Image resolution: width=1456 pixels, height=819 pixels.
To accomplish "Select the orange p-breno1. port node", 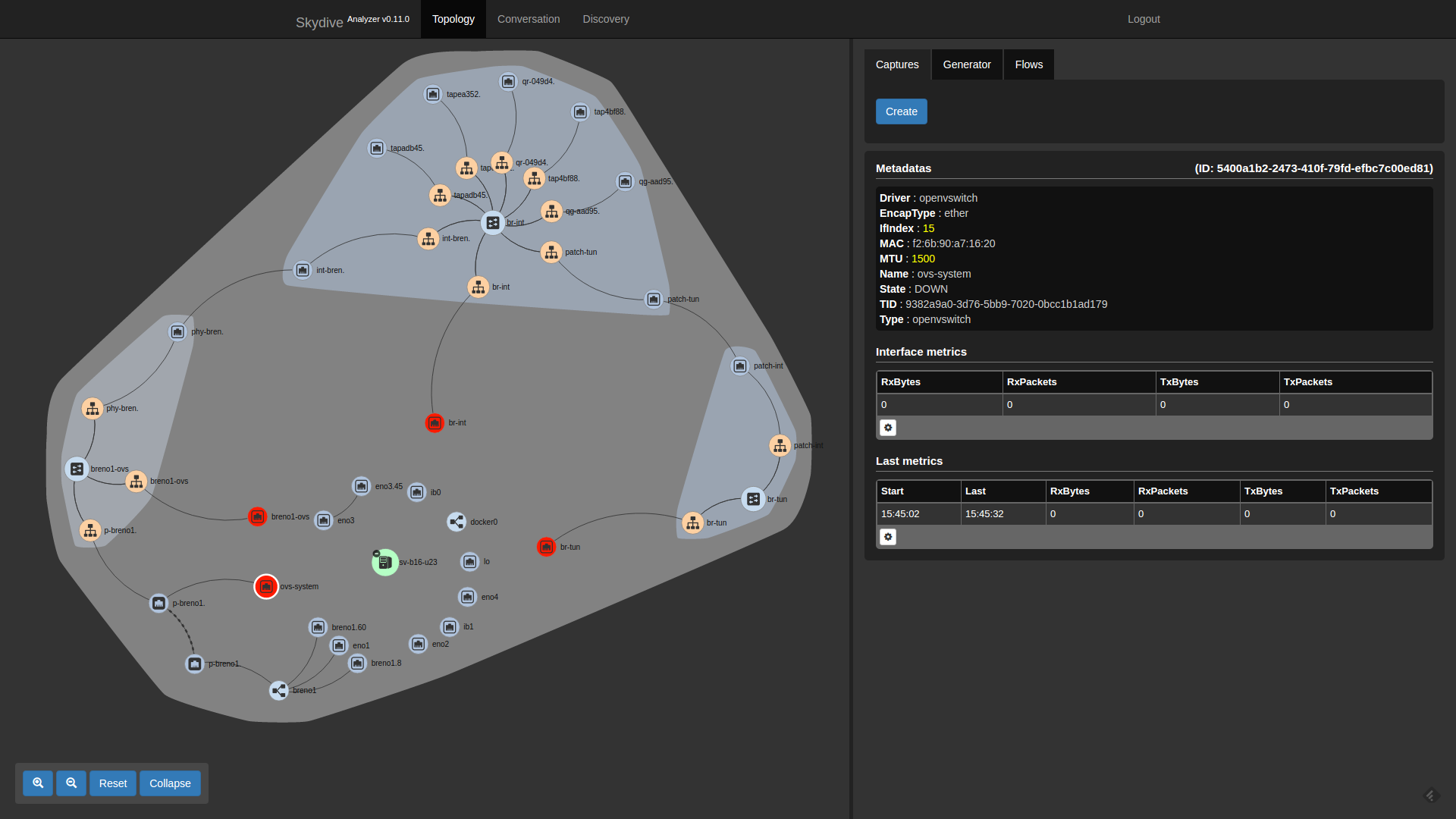I will pos(90,530).
